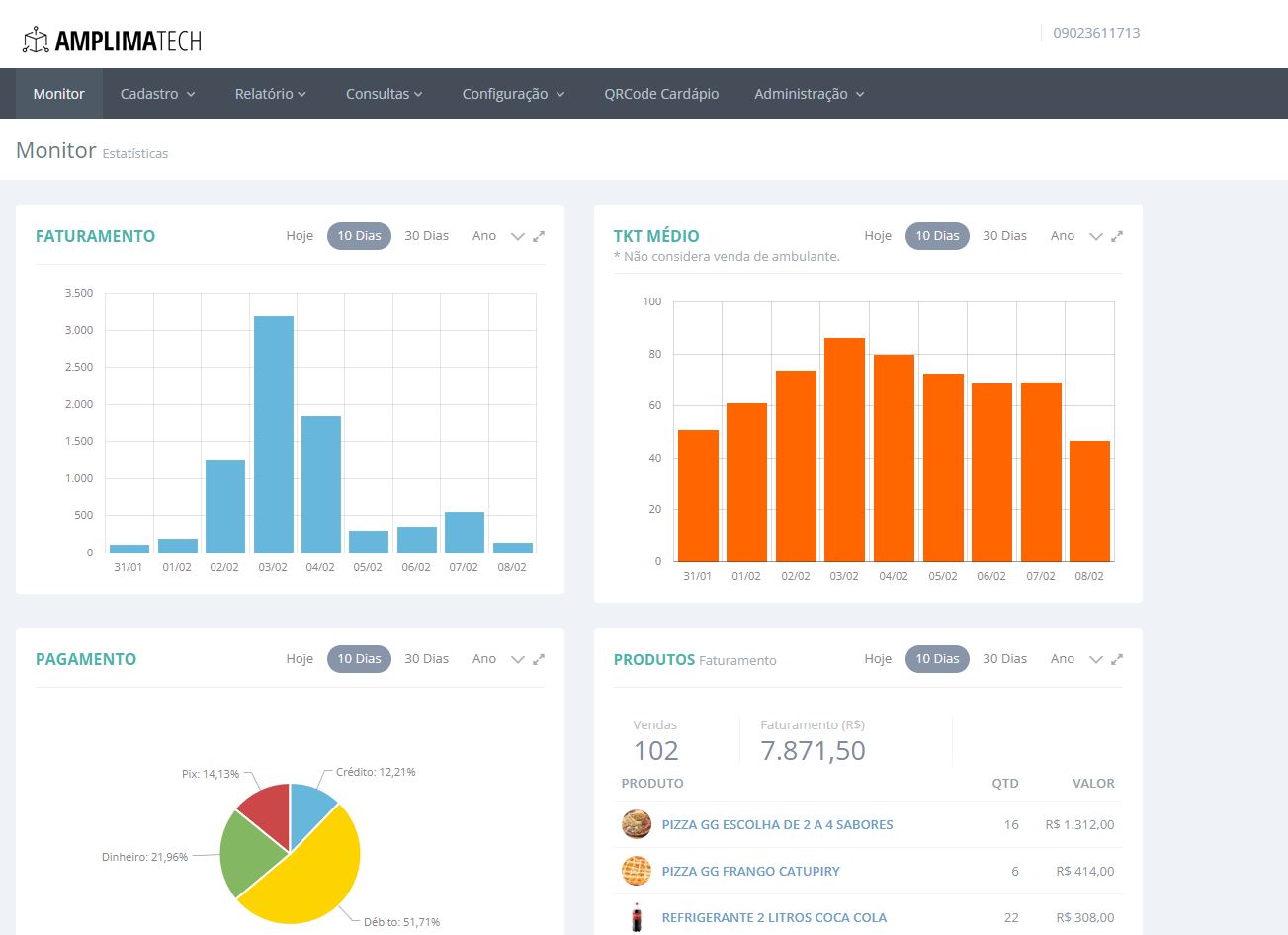Click the frango catupiry pizza thumbnail

pos(637,871)
